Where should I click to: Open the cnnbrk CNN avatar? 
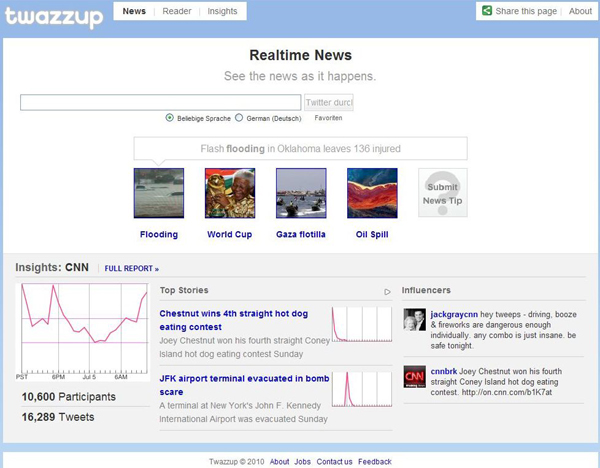(414, 377)
